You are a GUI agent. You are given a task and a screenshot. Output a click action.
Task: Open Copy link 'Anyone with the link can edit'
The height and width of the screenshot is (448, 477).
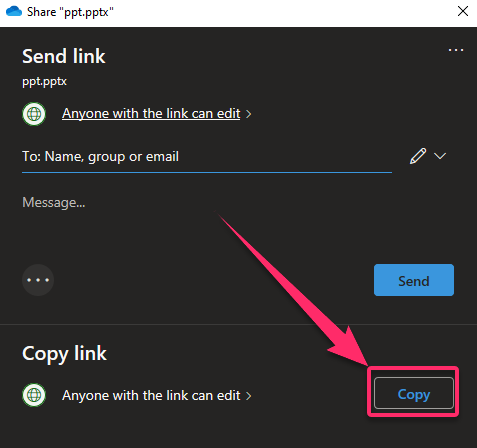151,395
